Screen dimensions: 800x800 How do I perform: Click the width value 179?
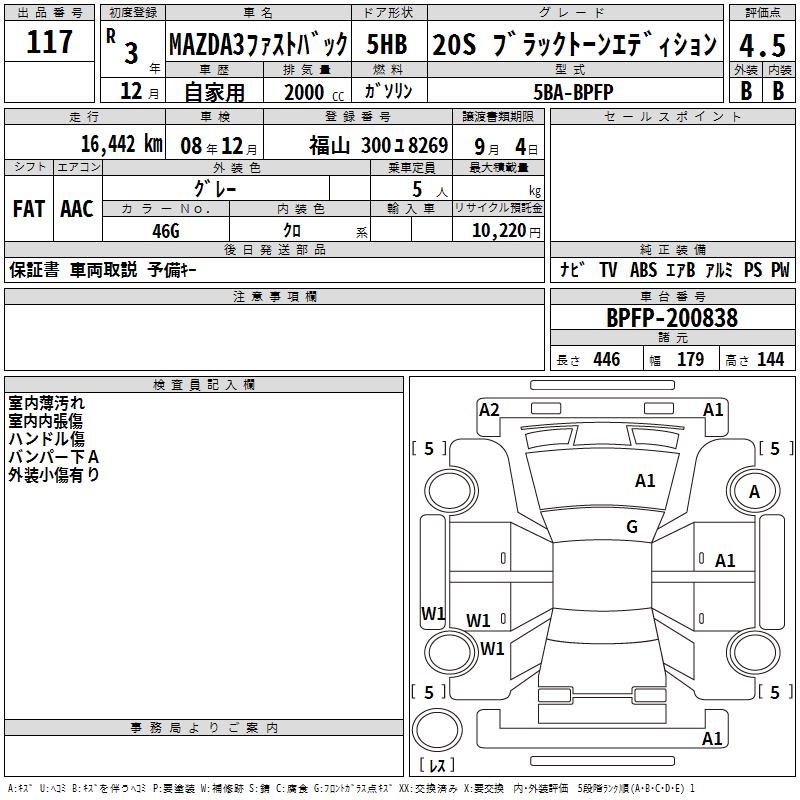tap(690, 359)
